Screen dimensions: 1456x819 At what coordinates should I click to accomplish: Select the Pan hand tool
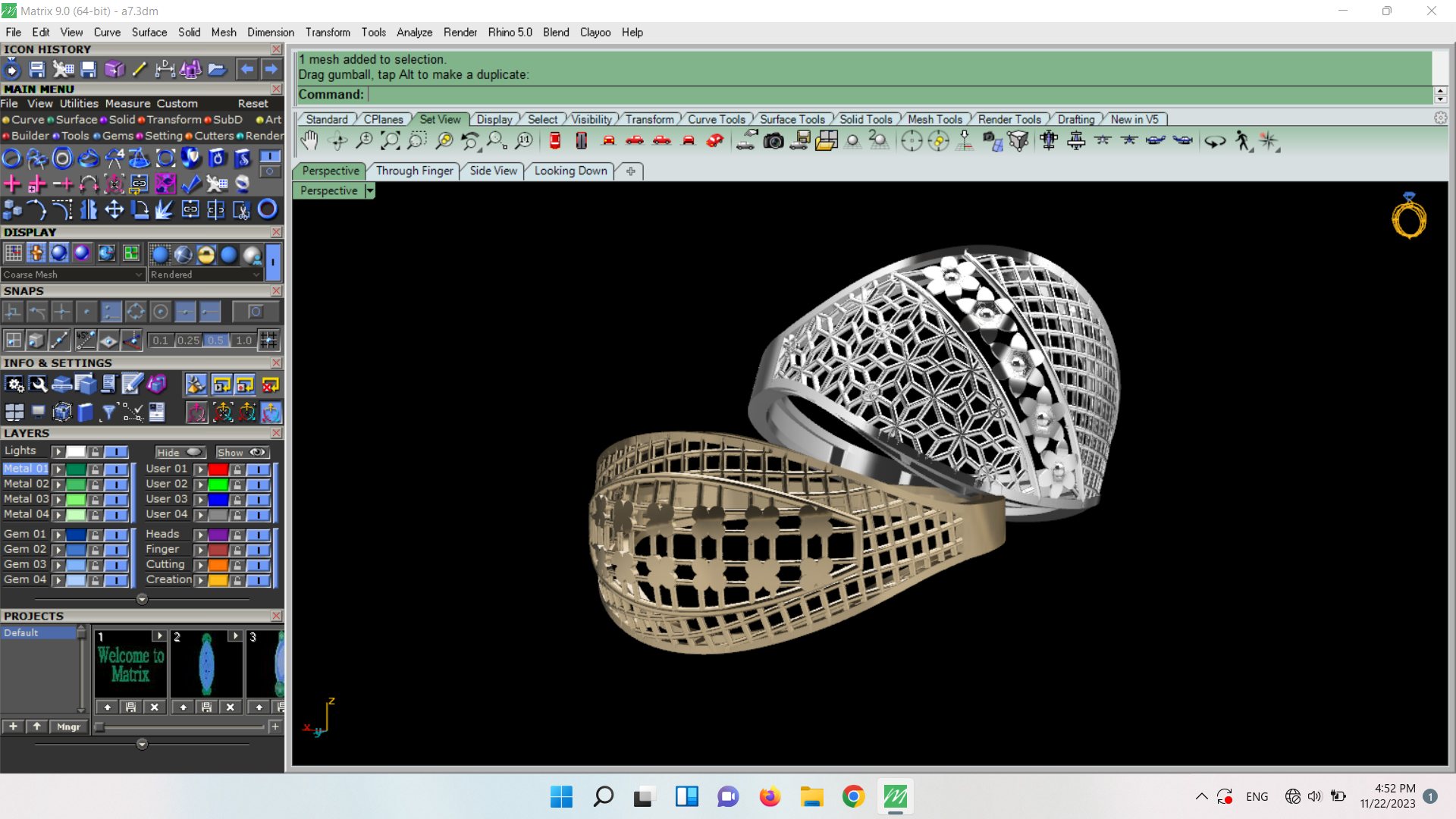[309, 141]
